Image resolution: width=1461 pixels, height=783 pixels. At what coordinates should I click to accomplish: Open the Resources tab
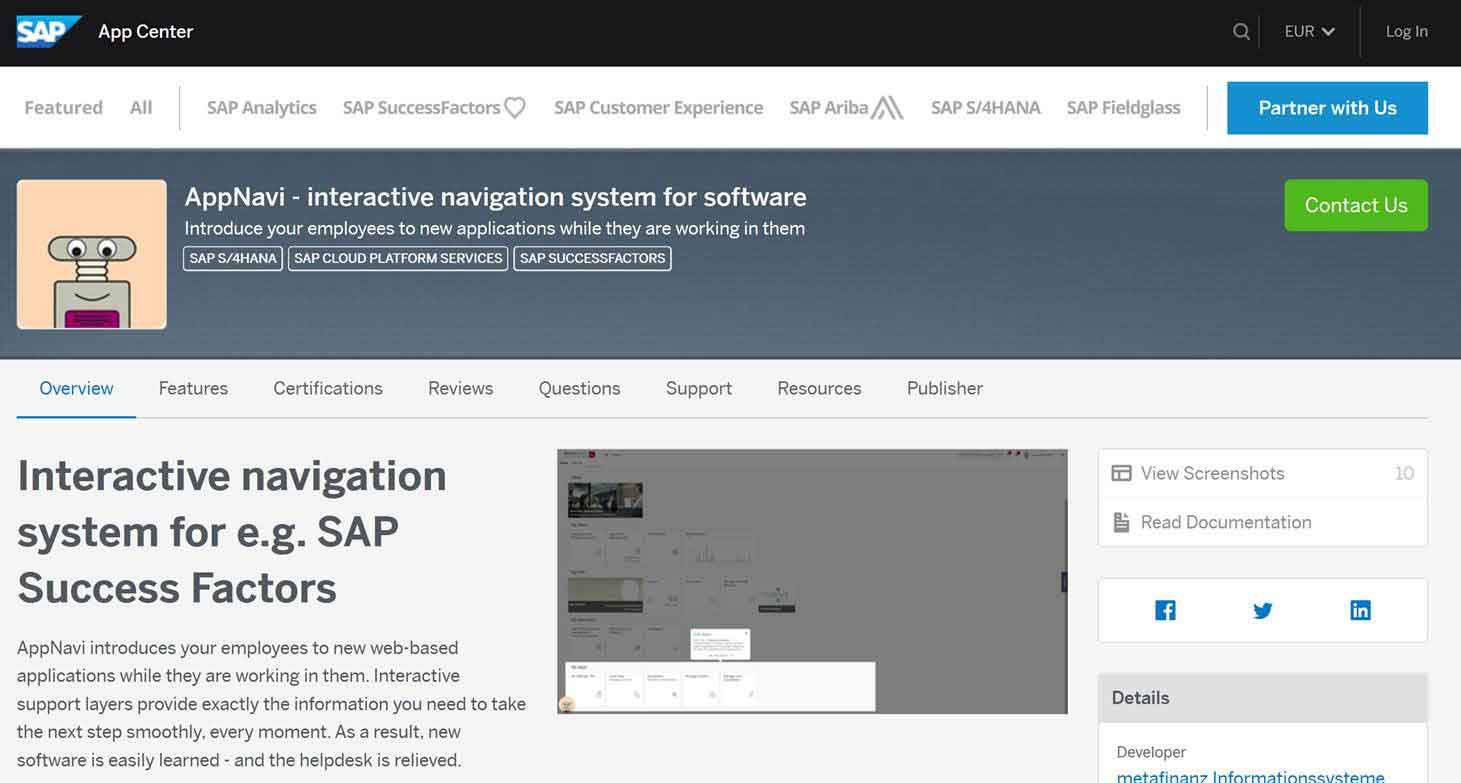click(x=819, y=388)
